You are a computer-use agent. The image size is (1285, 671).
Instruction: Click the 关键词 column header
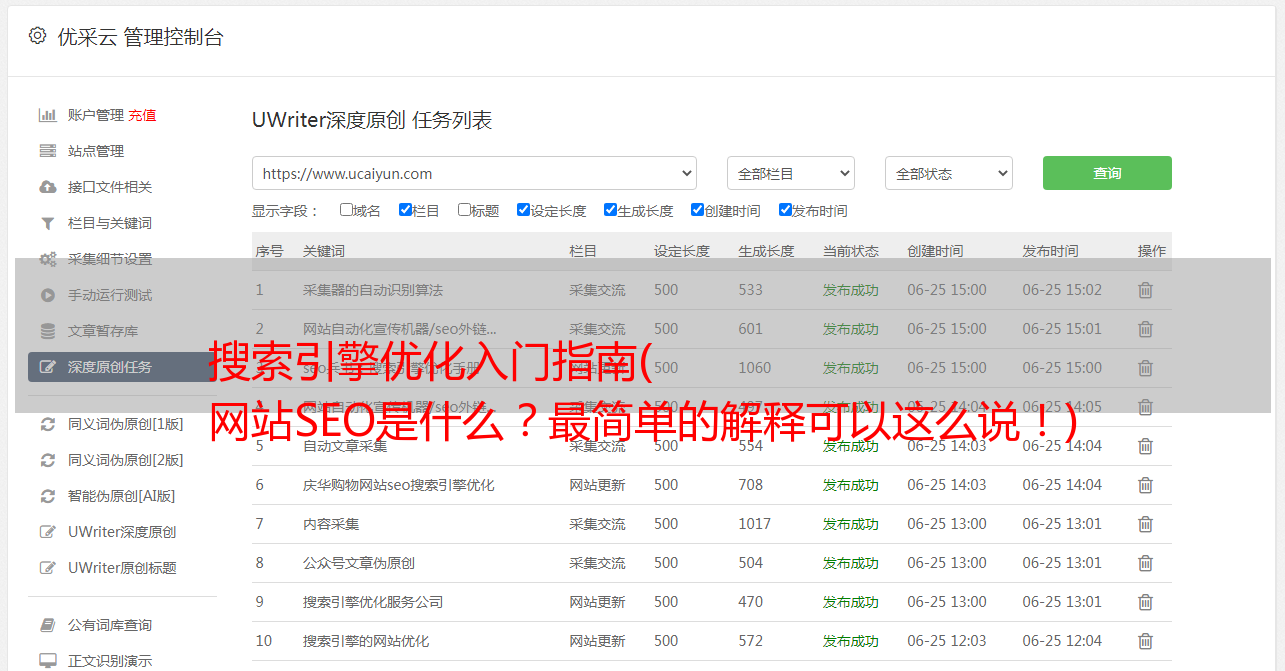[324, 251]
